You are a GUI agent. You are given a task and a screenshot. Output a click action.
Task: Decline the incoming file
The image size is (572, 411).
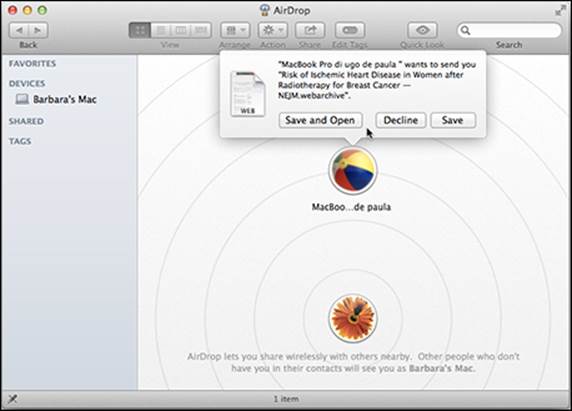[x=401, y=120]
